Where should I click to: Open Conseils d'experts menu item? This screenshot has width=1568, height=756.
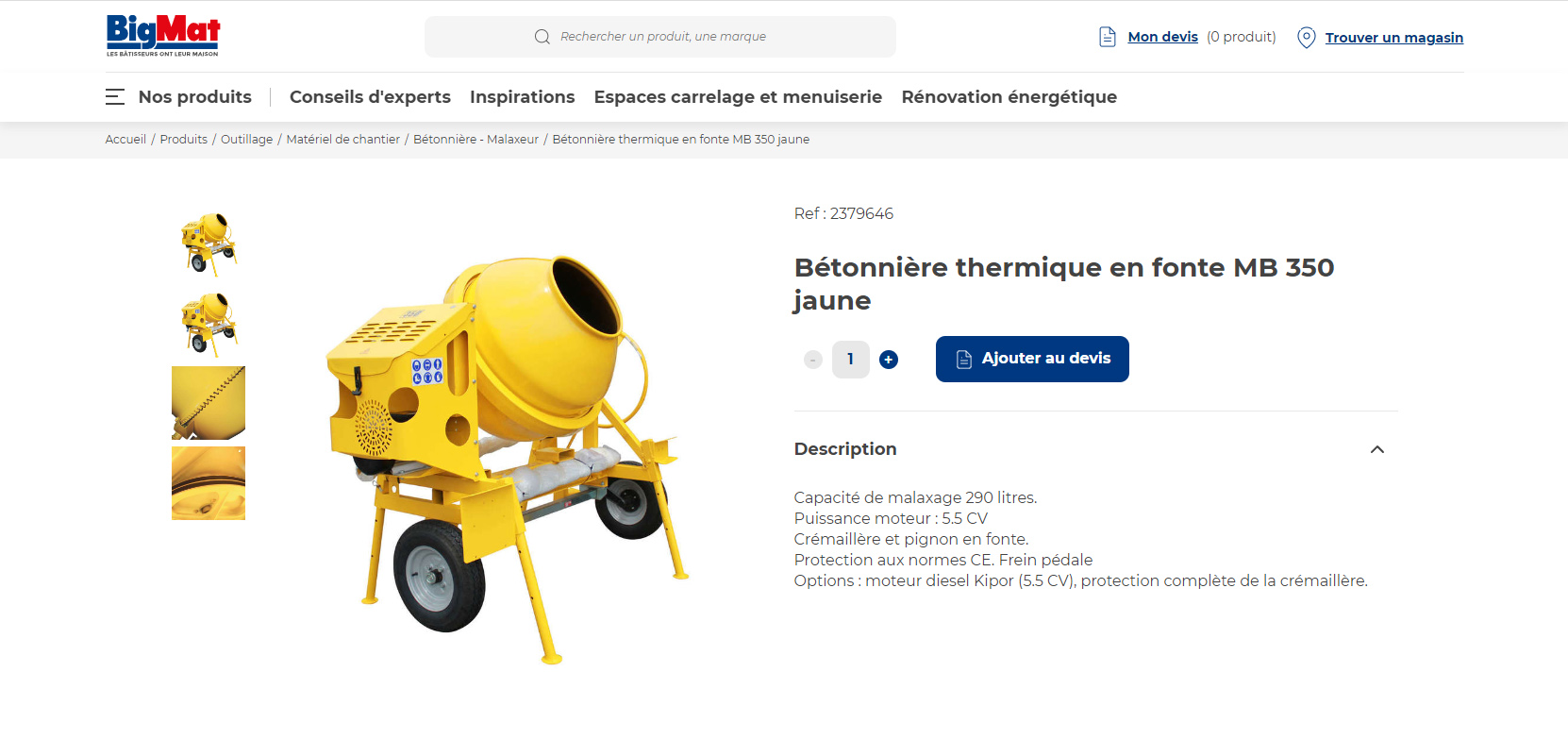point(370,97)
